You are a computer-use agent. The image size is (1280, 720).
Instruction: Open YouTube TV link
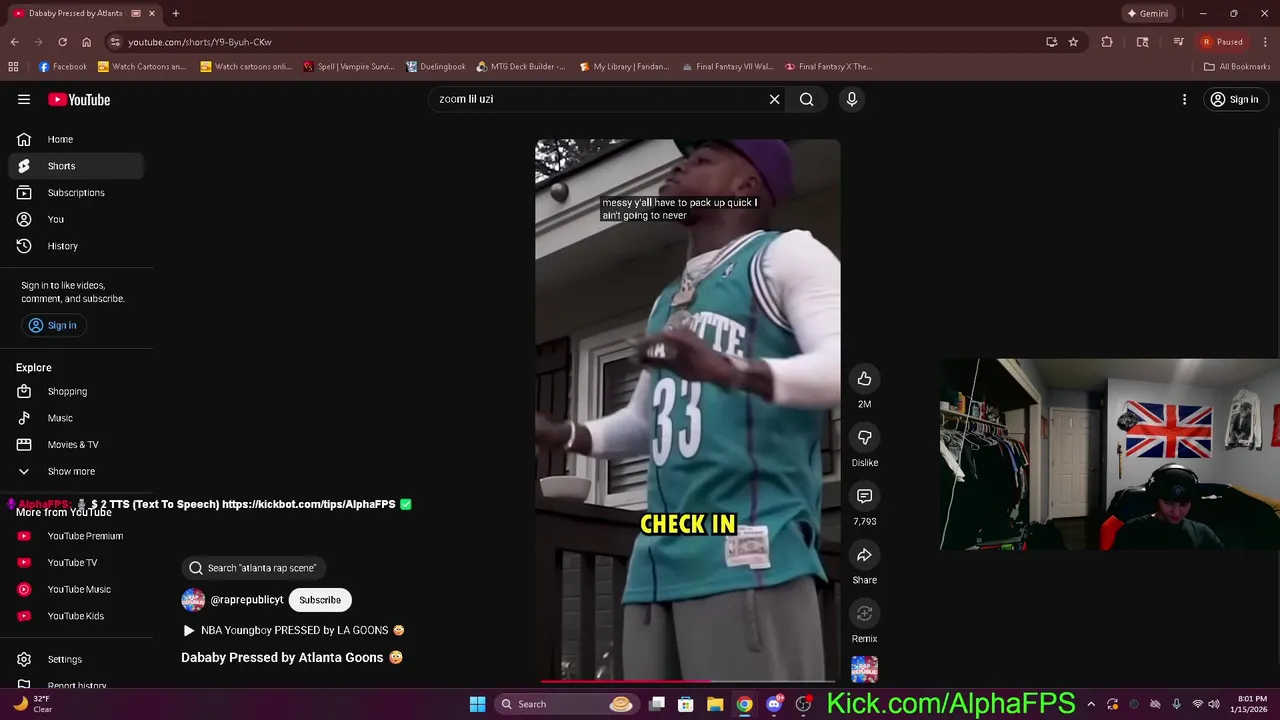(x=76, y=563)
